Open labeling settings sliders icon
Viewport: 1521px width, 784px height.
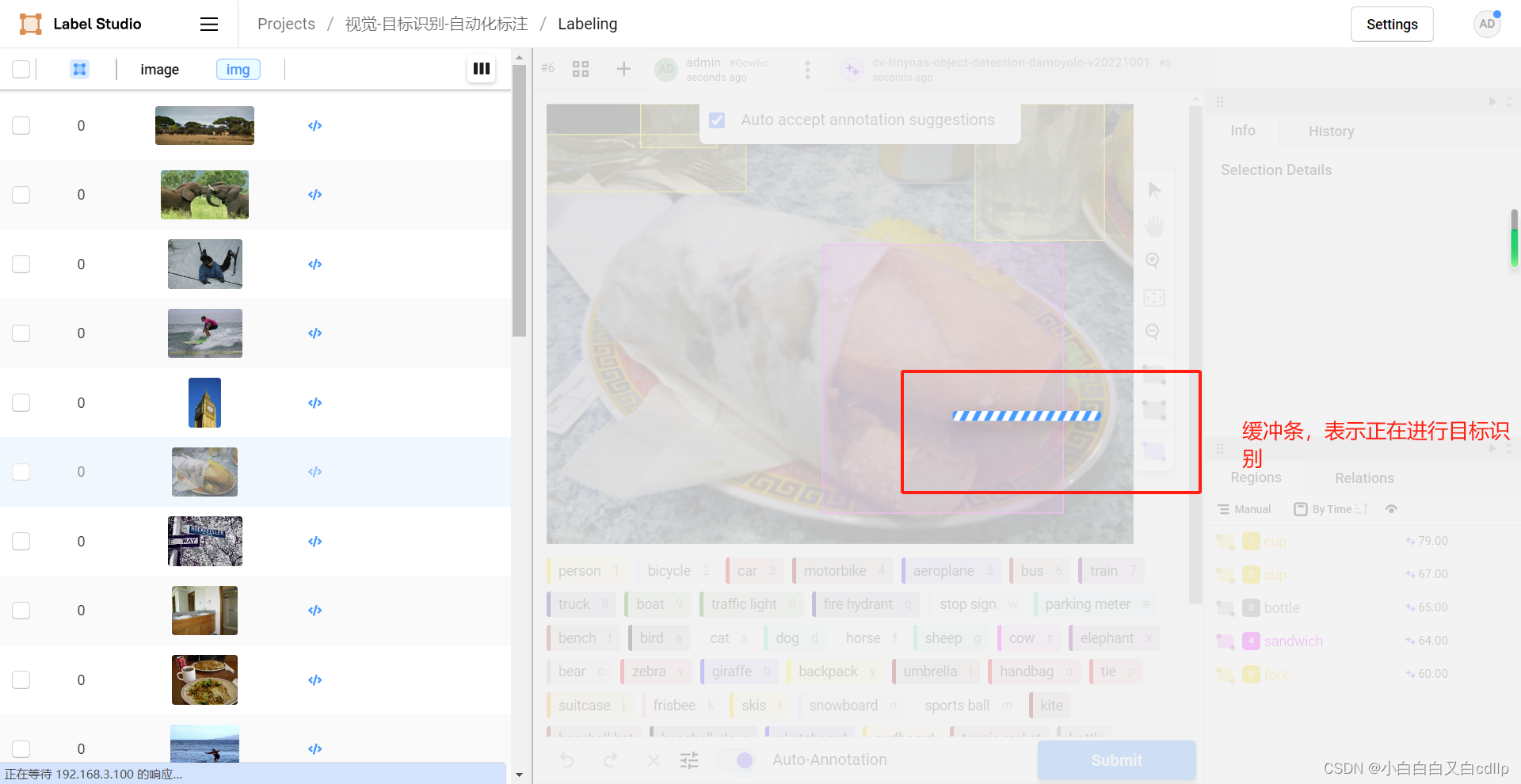point(689,760)
